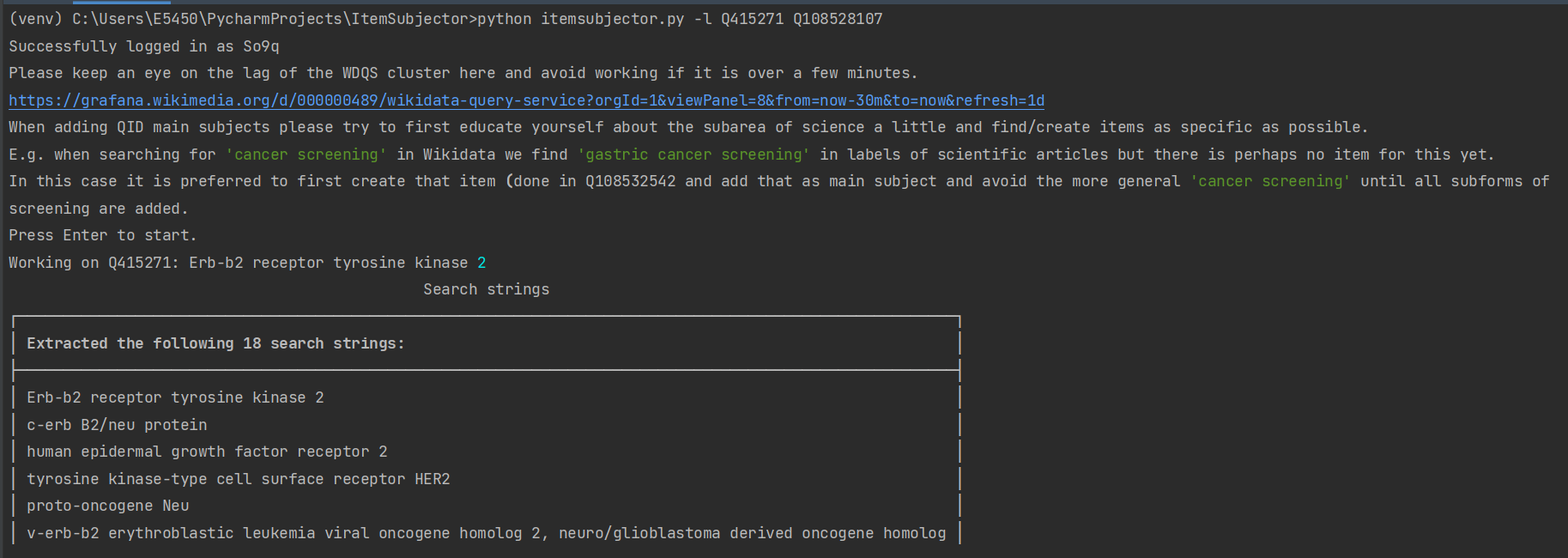
Task: Click the 'When adding QID main subjects' line
Action: (687, 127)
